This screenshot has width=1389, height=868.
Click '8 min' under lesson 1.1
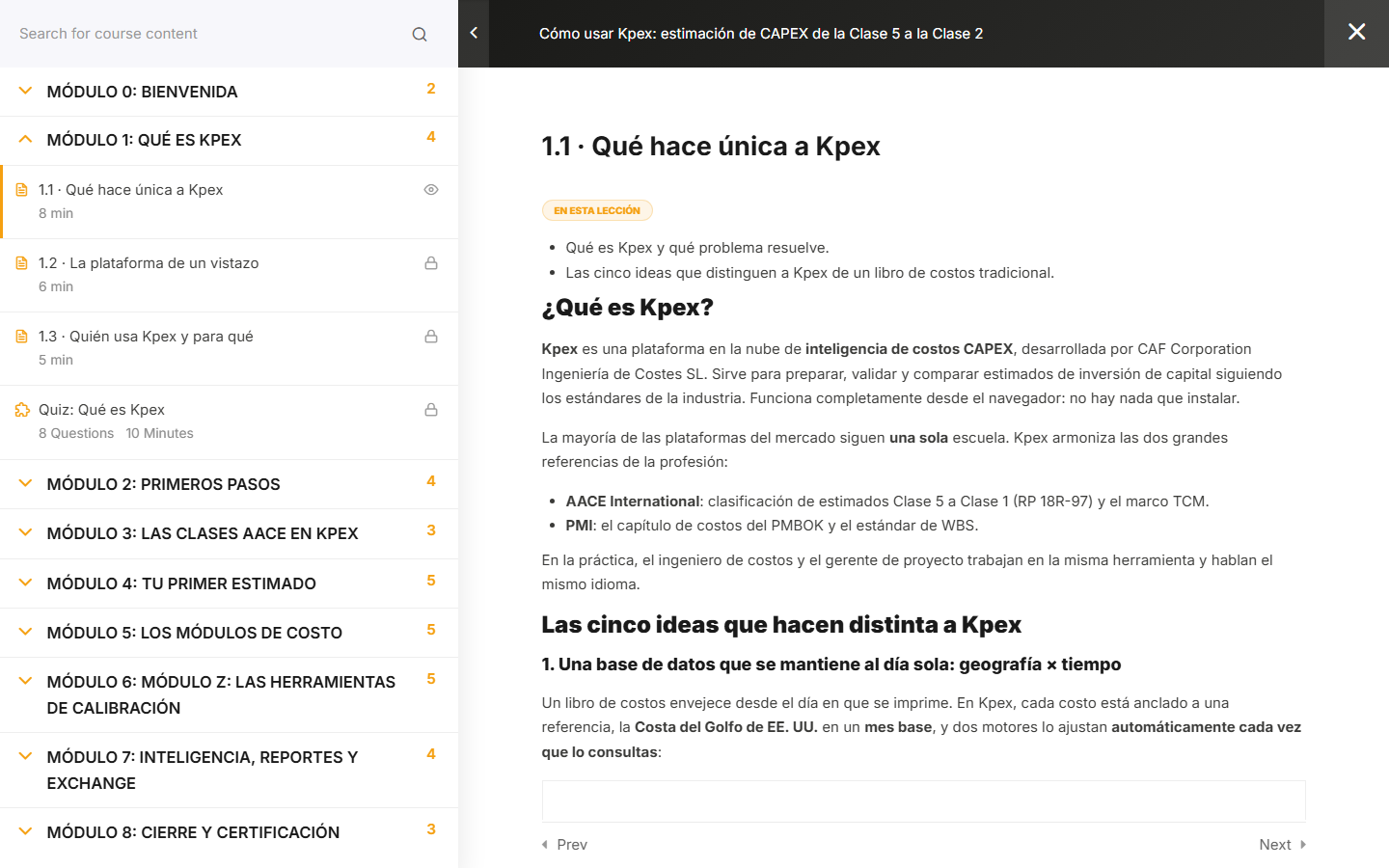coord(56,213)
